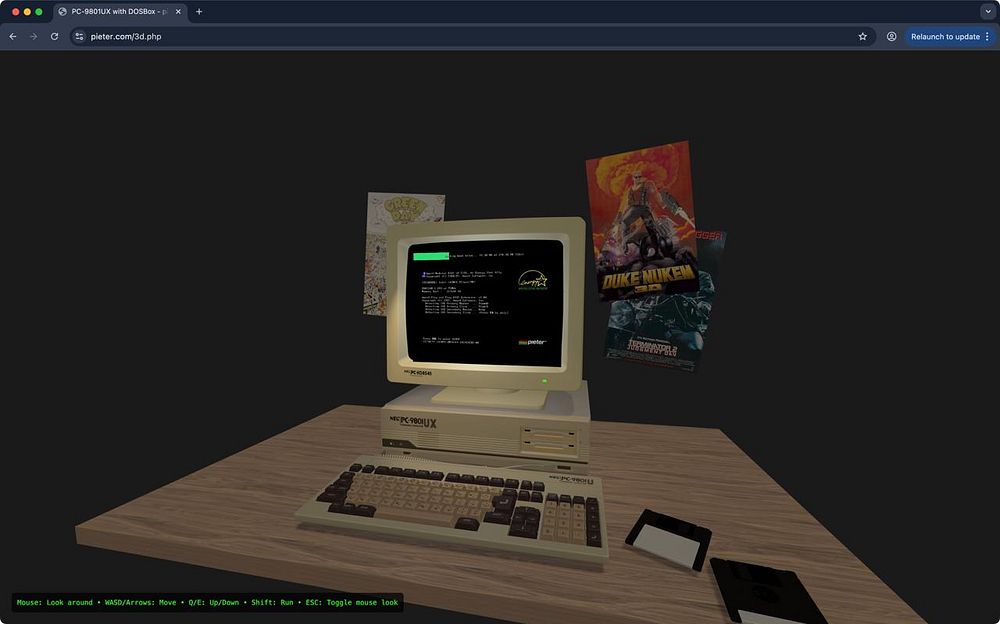The image size is (1000, 624).
Task: Go back using the browser back arrow
Action: pos(13,36)
